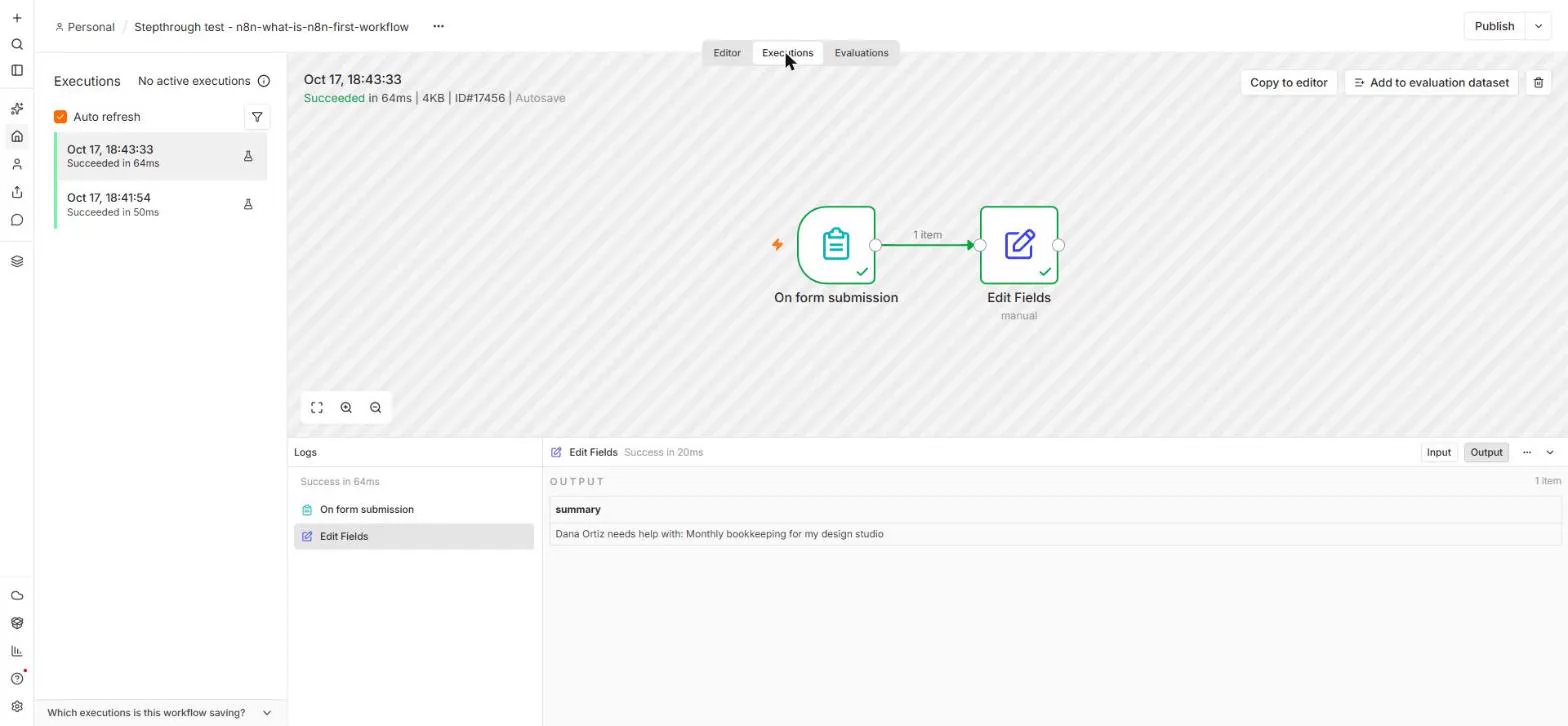The height and width of the screenshot is (726, 1568).
Task: Click the flask icon on the 18:43:33 execution
Action: (248, 156)
